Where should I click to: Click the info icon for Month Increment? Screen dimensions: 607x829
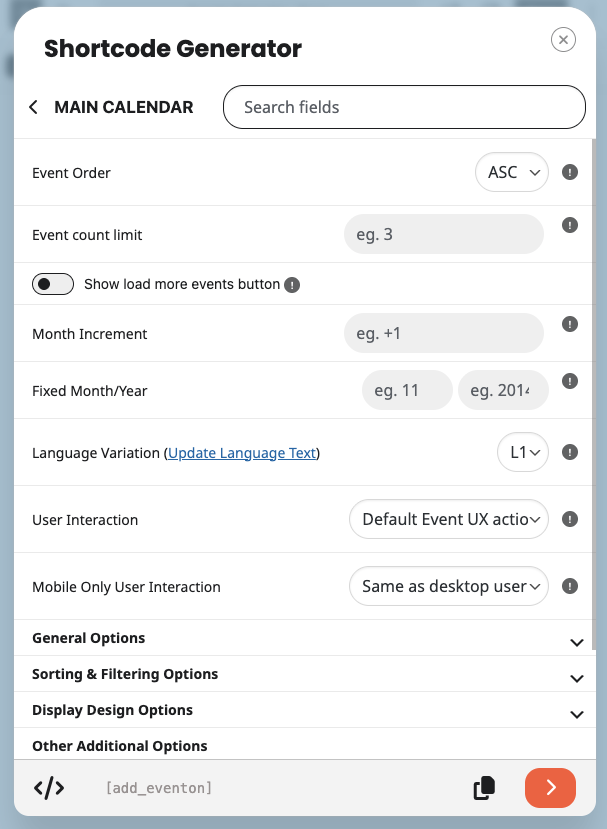(x=570, y=324)
